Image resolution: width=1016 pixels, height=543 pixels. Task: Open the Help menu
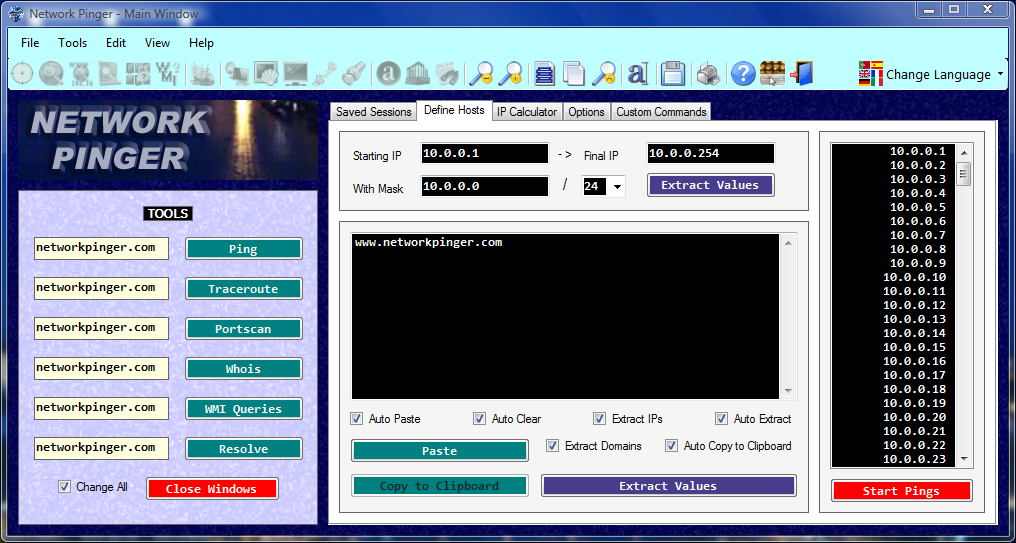point(202,43)
